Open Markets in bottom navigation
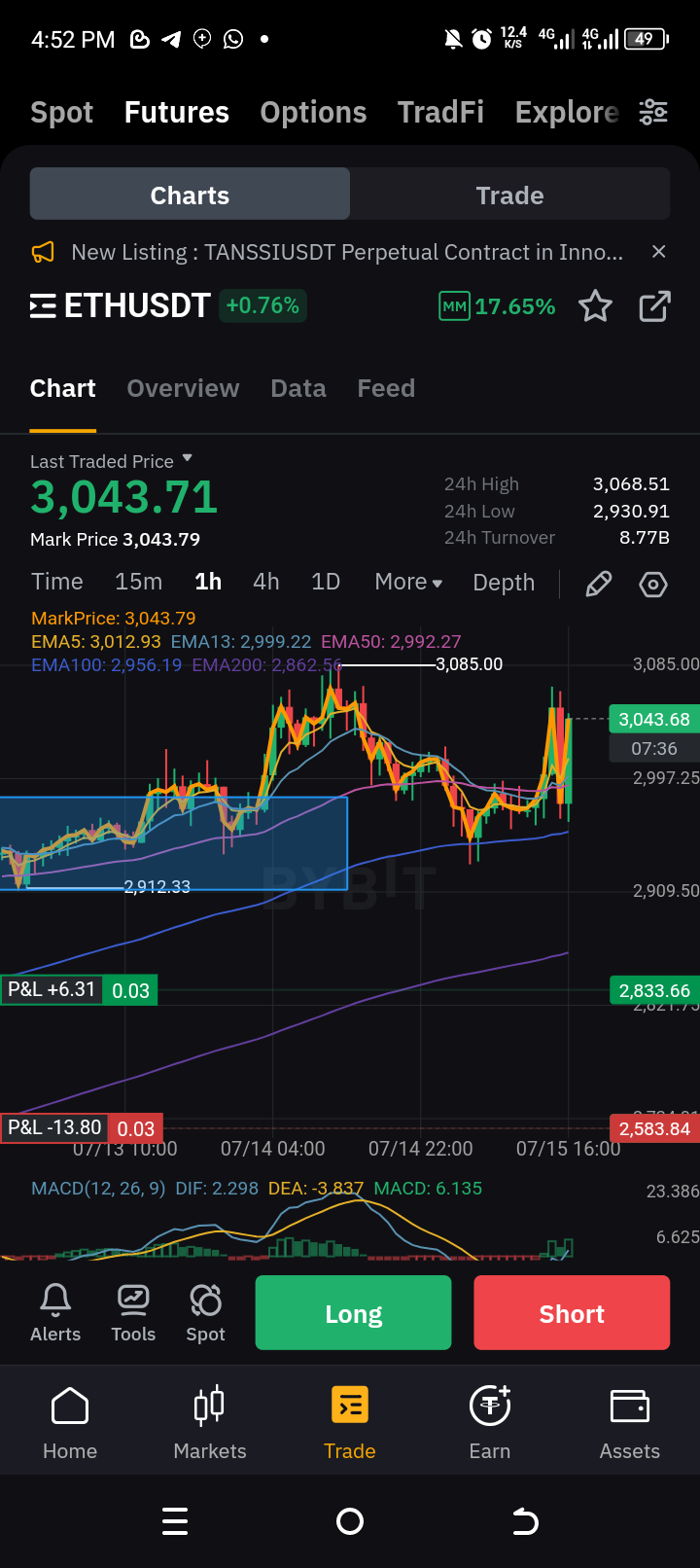700x1568 pixels. click(x=210, y=1423)
